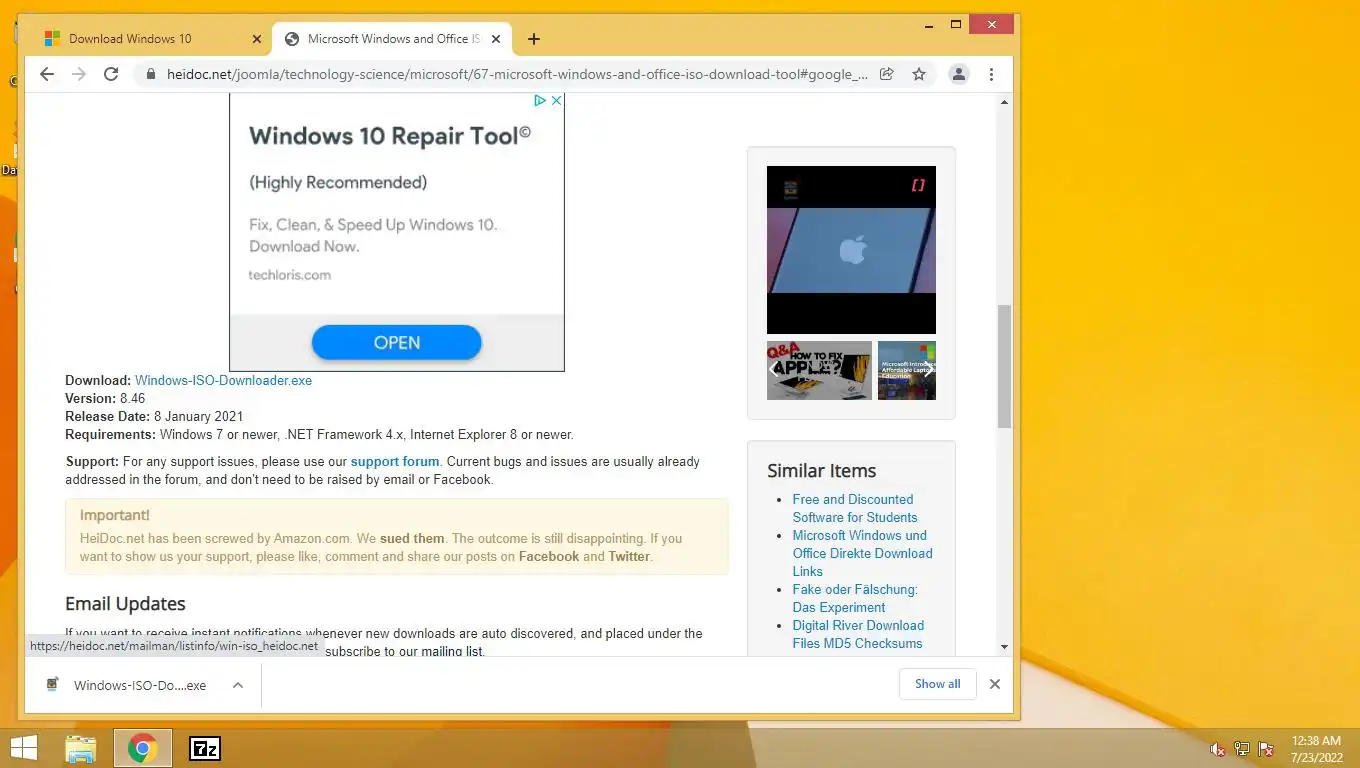
Task: Expand the download item options chevron
Action: 238,685
